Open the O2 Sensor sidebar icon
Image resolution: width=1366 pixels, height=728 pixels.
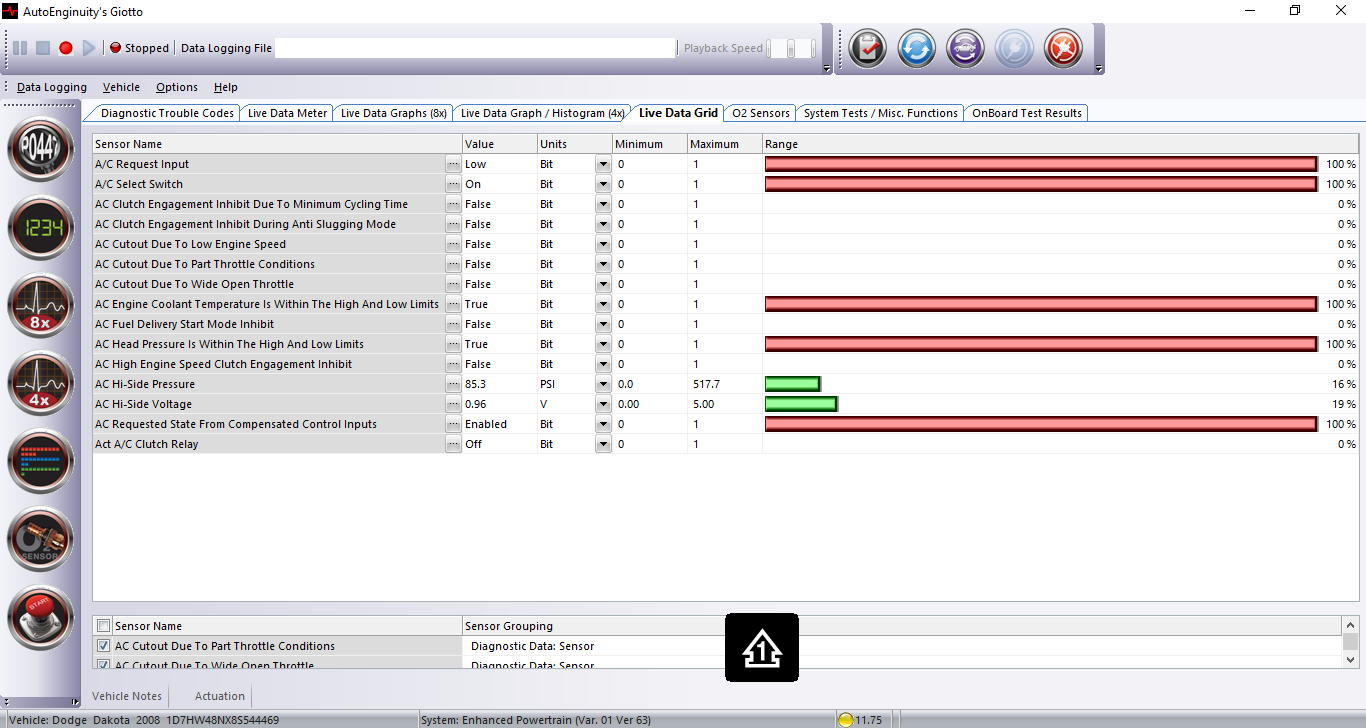40,539
